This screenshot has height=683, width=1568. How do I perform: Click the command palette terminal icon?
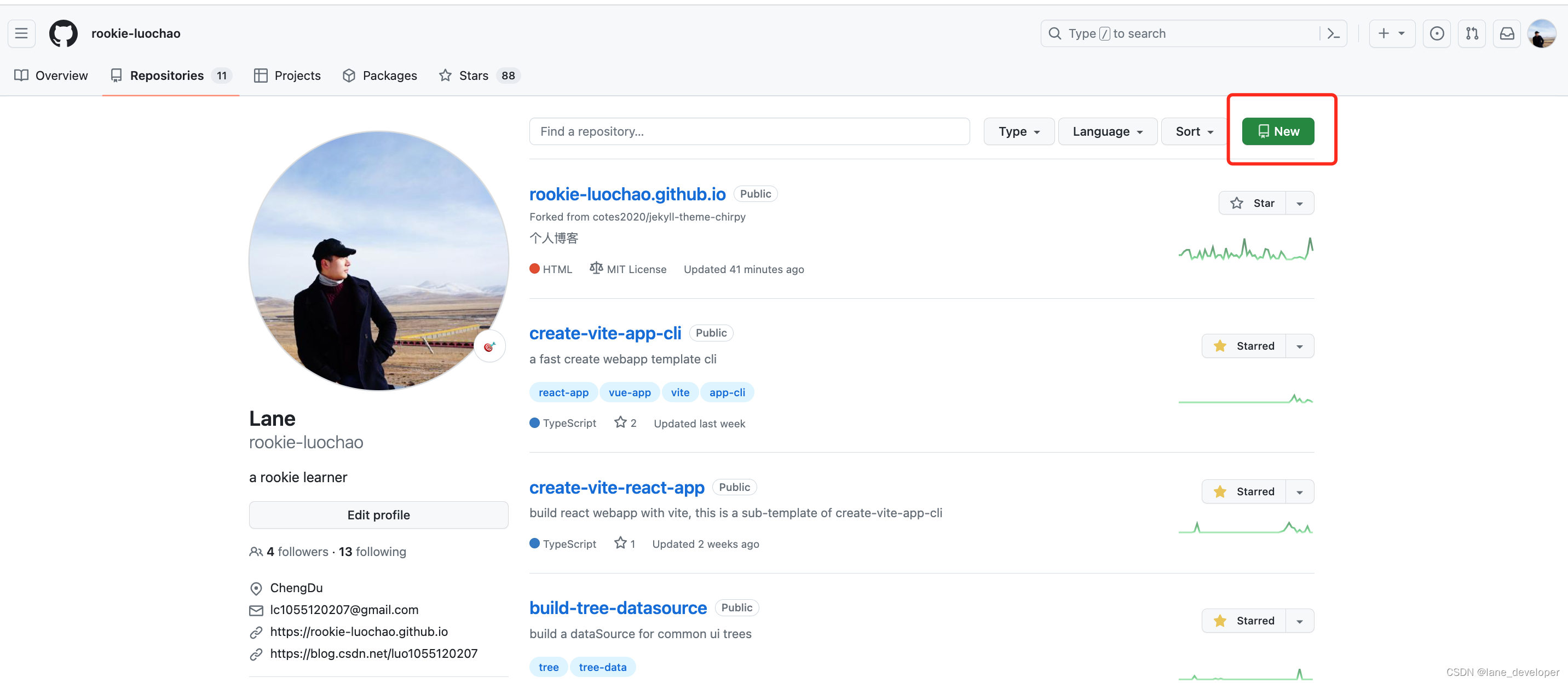pyautogui.click(x=1335, y=33)
